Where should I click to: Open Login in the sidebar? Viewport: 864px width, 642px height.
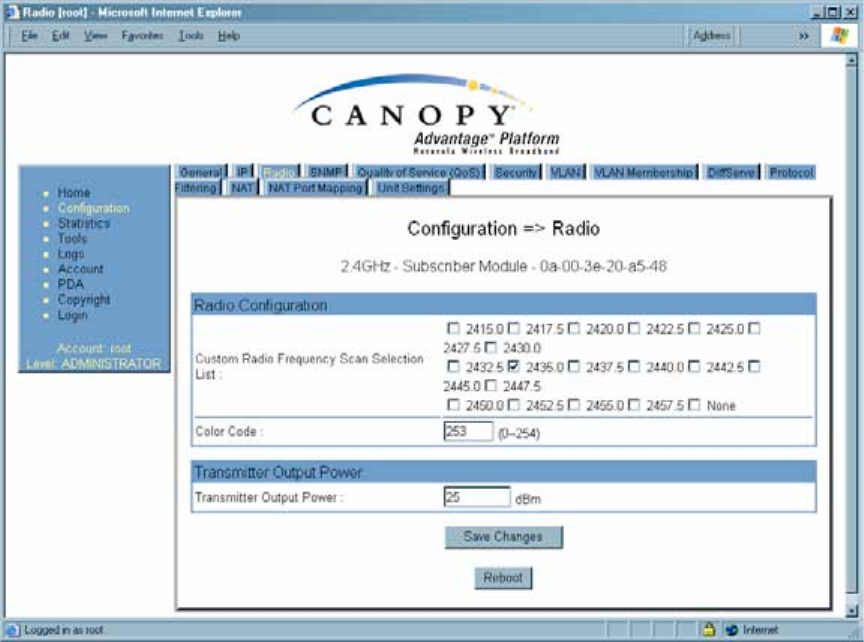(72, 315)
